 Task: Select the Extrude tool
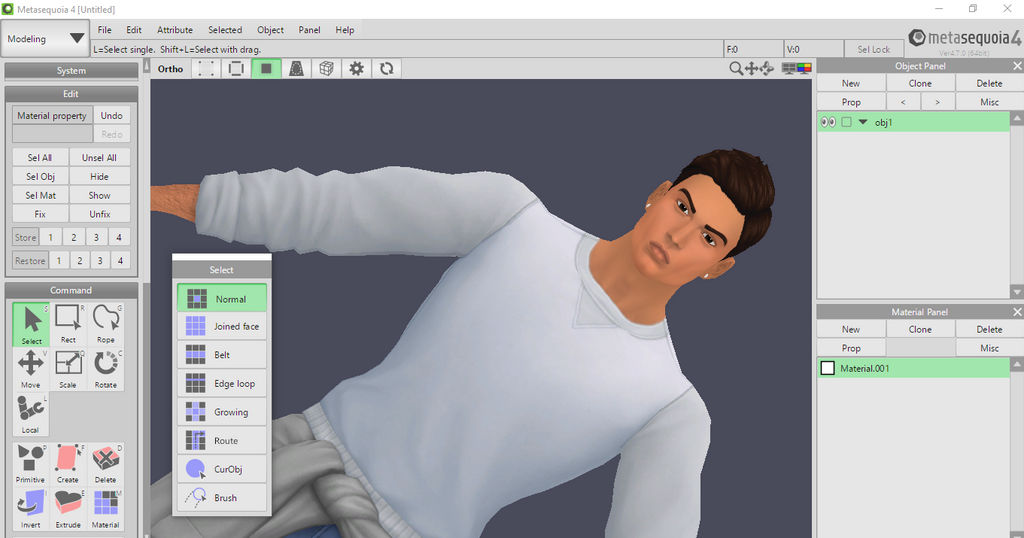68,509
